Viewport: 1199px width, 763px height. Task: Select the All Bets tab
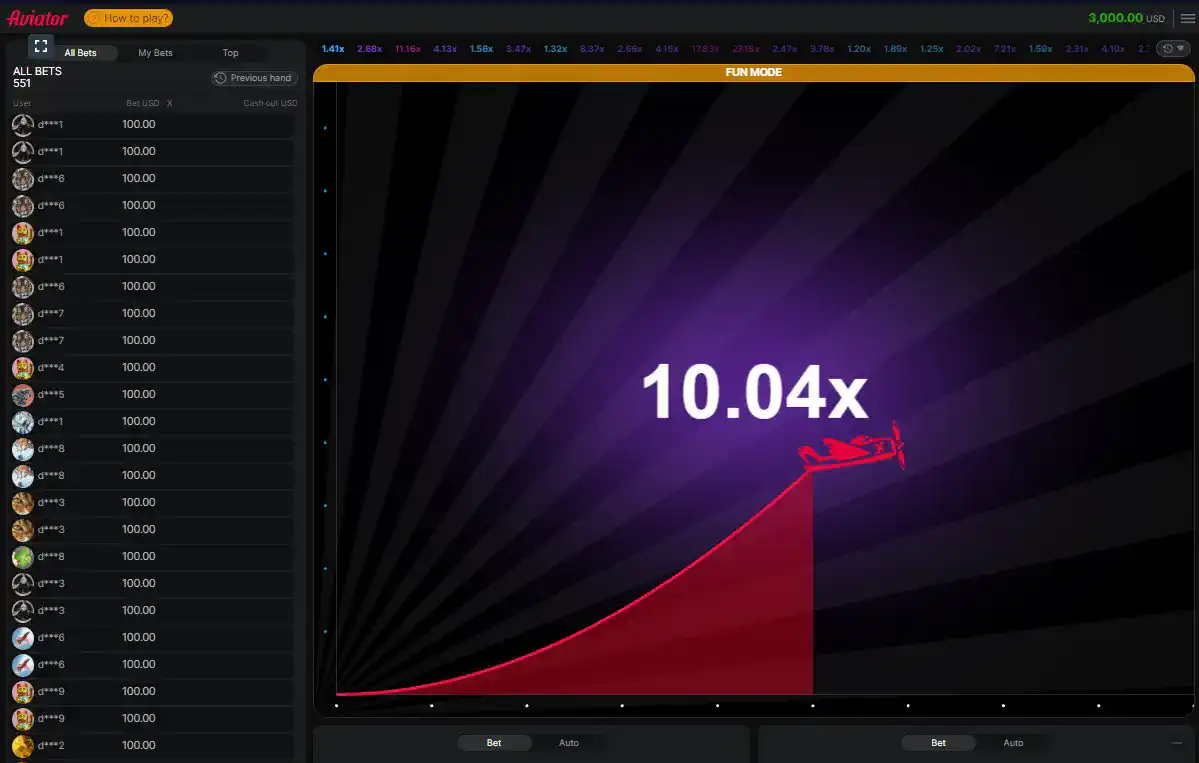click(x=80, y=53)
